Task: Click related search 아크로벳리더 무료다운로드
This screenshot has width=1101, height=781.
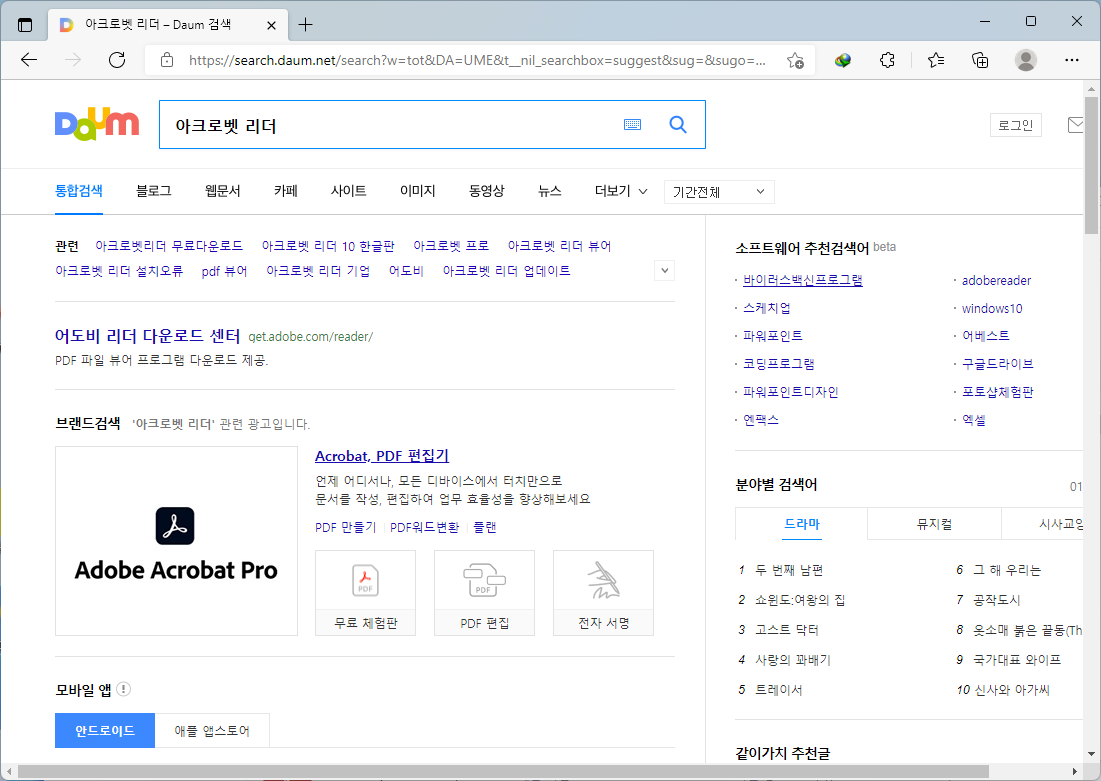Action: pyautogui.click(x=169, y=246)
